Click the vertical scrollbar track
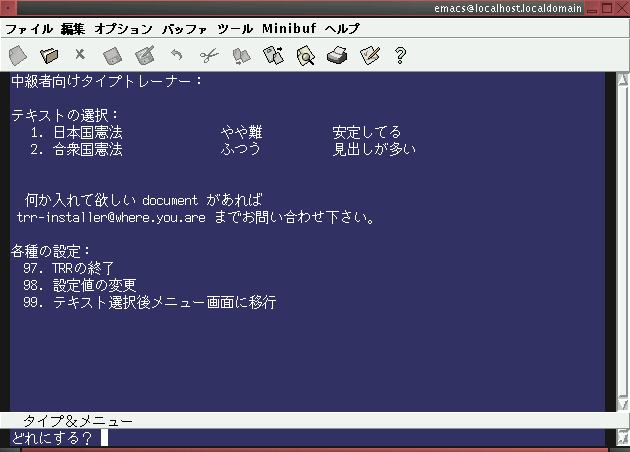The width and height of the screenshot is (630, 452). [x=623, y=241]
